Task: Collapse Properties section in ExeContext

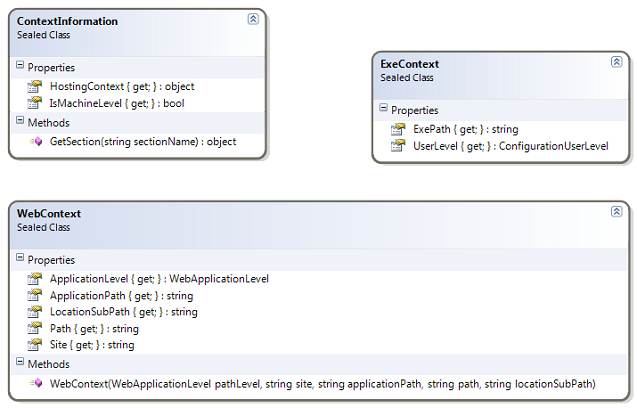Action: pos(384,108)
